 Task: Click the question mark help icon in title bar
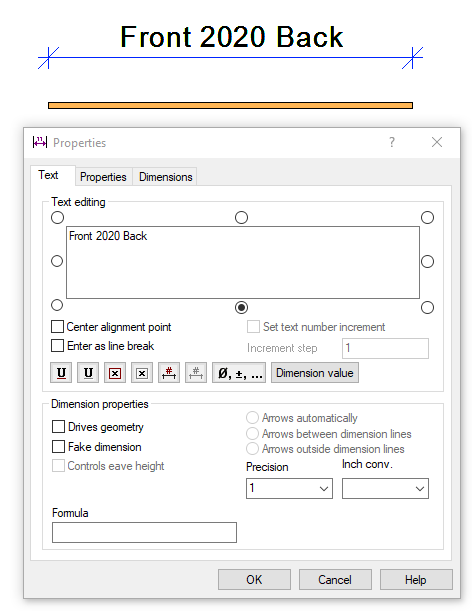(392, 142)
